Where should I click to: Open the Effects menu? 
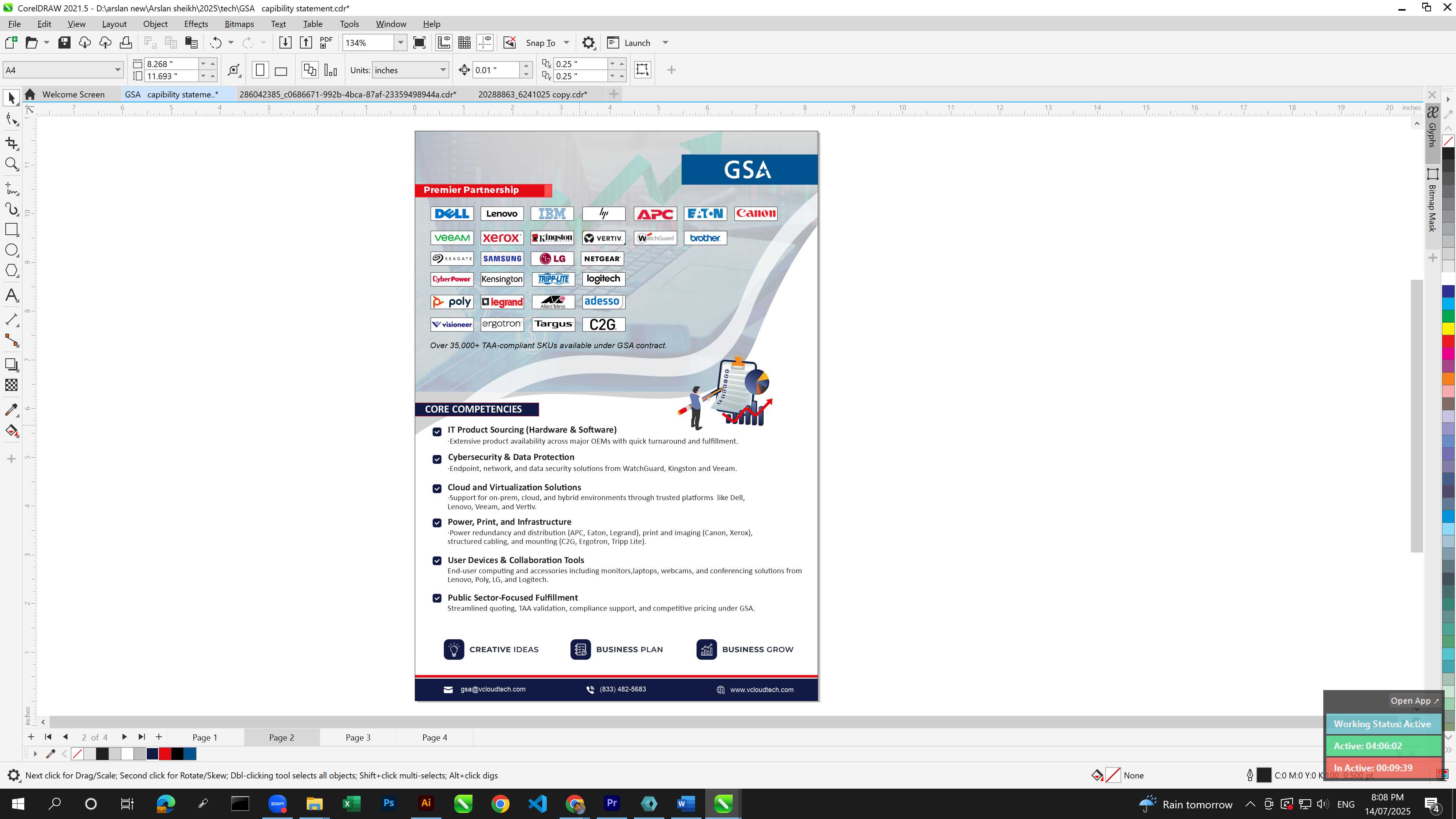pyautogui.click(x=196, y=24)
